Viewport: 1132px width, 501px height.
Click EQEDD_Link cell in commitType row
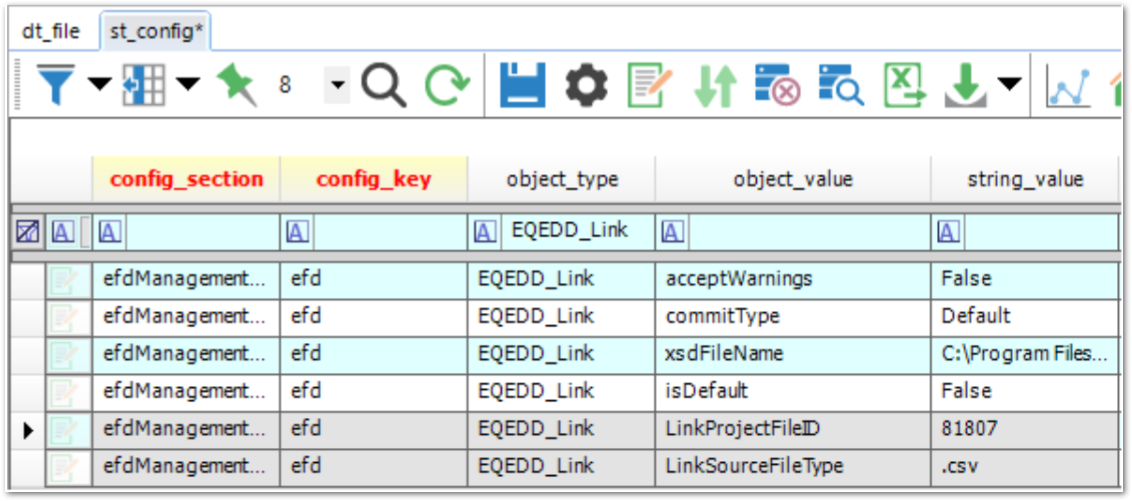coord(562,318)
